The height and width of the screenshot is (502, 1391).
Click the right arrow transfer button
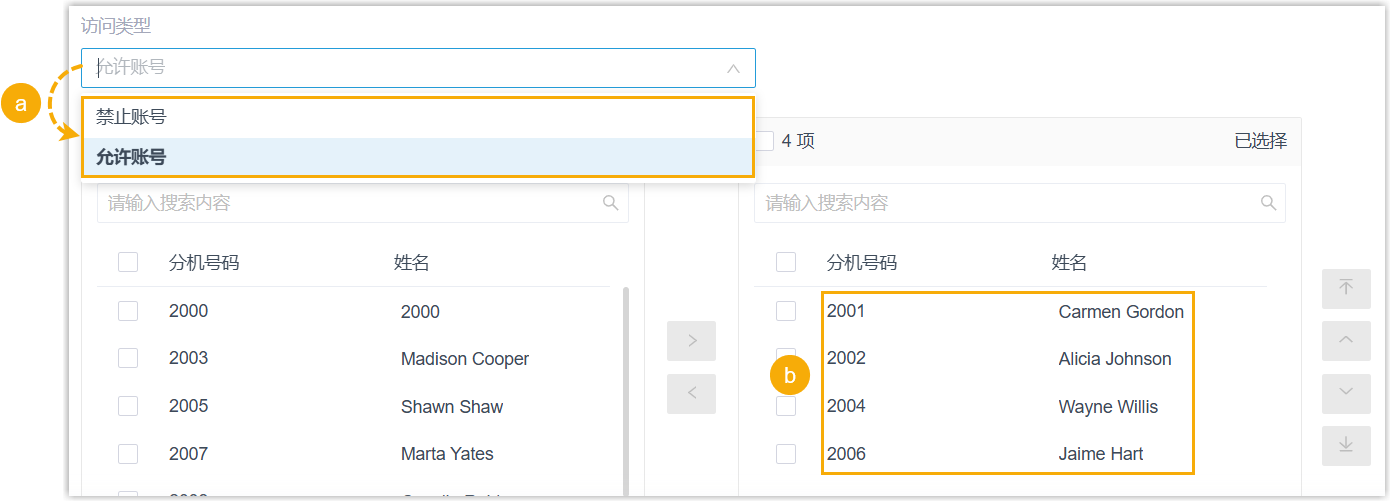(x=692, y=341)
